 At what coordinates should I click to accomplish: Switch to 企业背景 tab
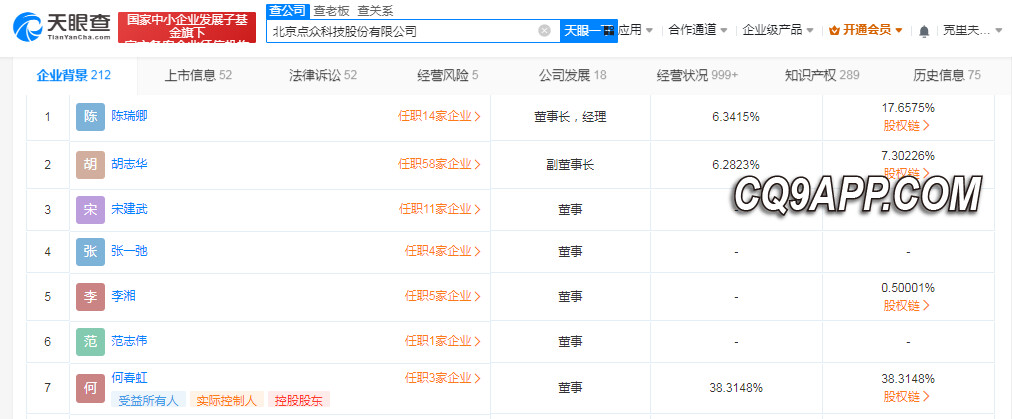(x=74, y=76)
